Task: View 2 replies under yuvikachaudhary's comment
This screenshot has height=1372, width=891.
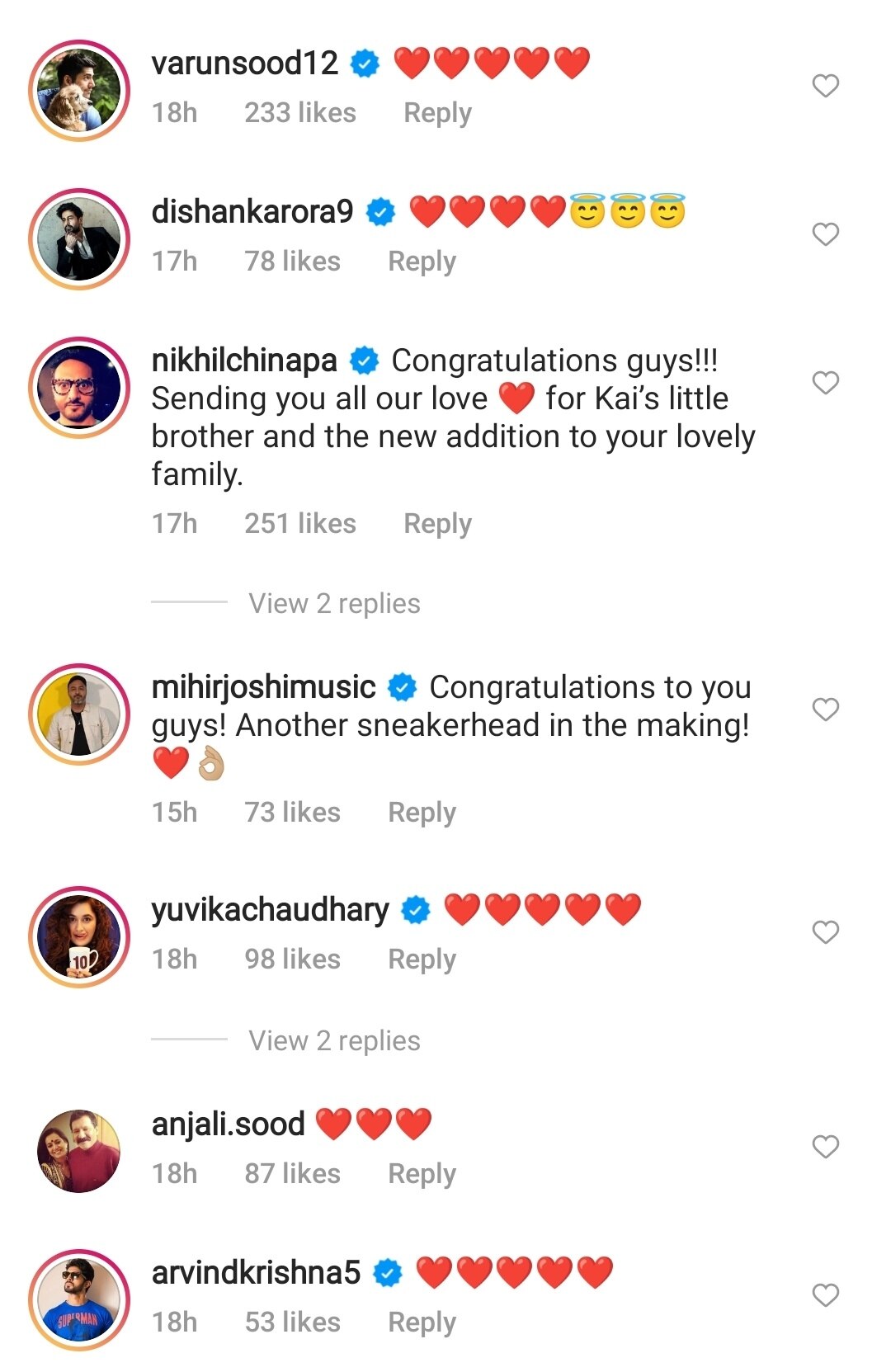Action: pyautogui.click(x=334, y=1040)
